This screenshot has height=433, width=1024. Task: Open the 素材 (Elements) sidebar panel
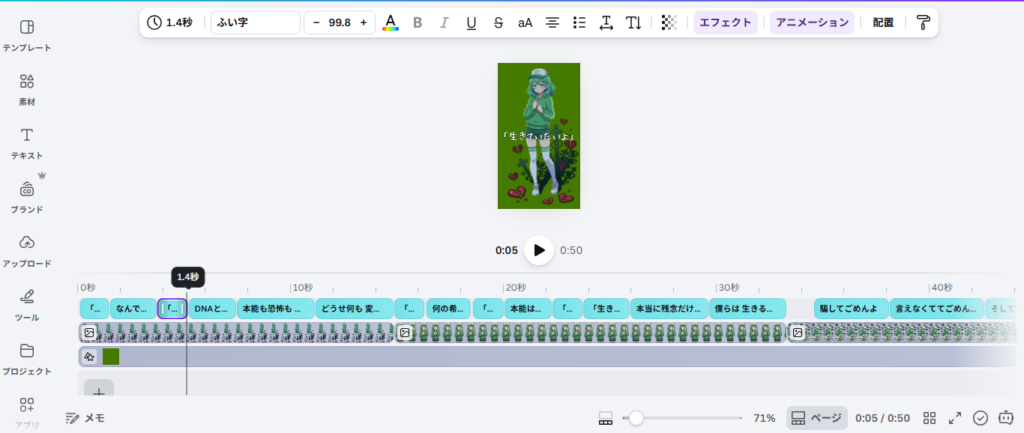[27, 88]
